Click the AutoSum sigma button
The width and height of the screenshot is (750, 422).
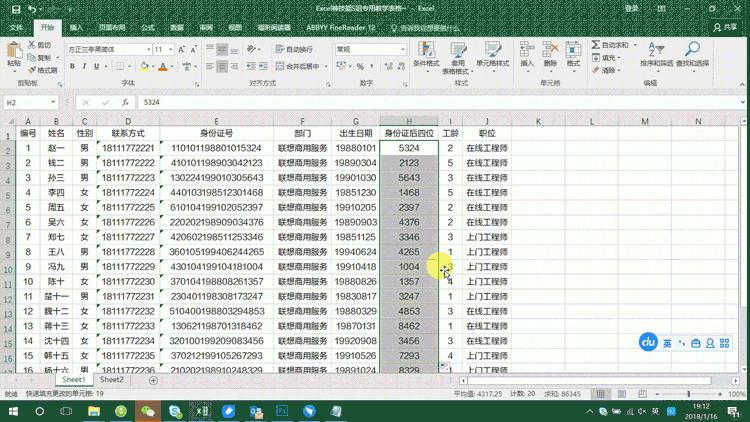611,45
